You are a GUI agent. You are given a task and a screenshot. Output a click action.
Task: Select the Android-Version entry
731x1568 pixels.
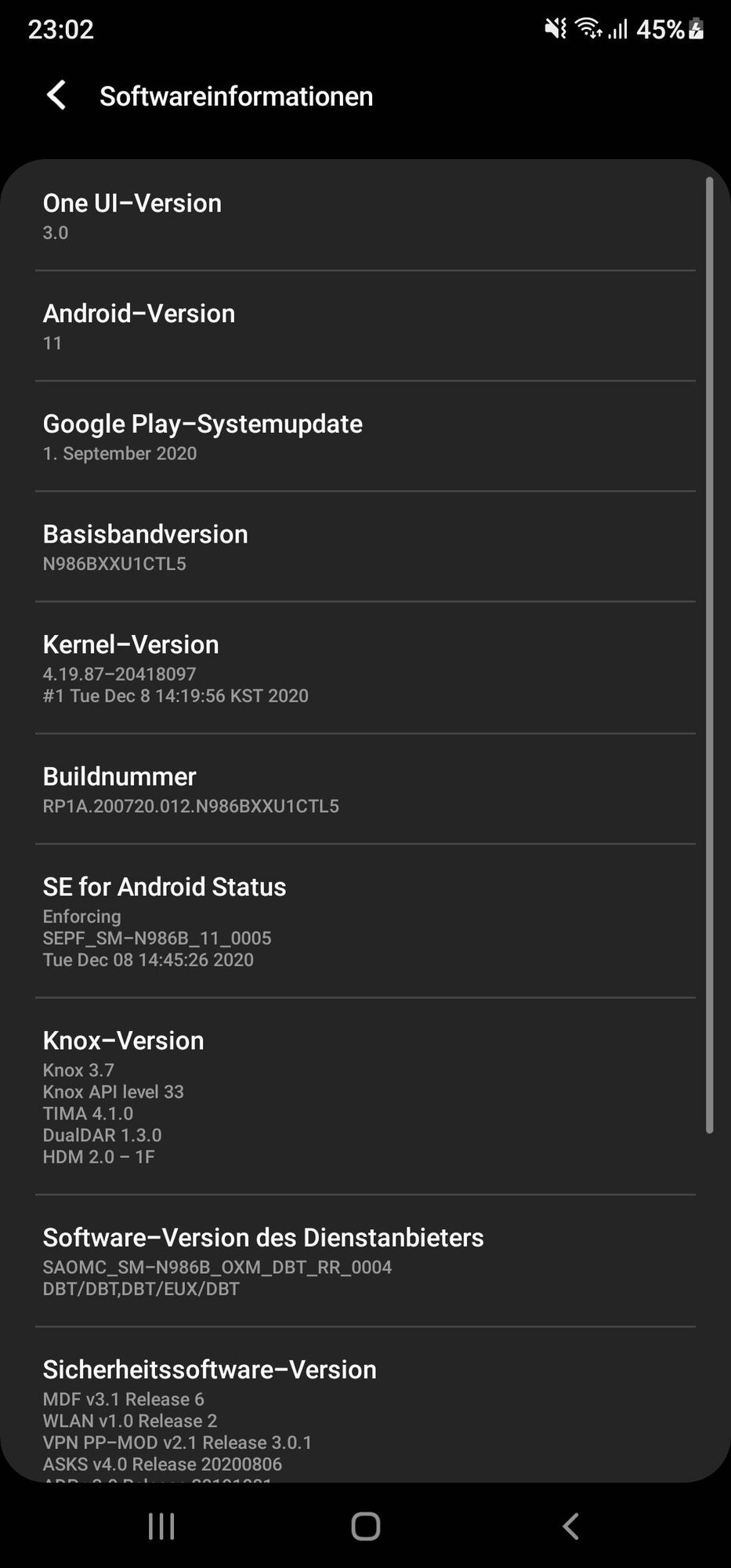(x=365, y=326)
